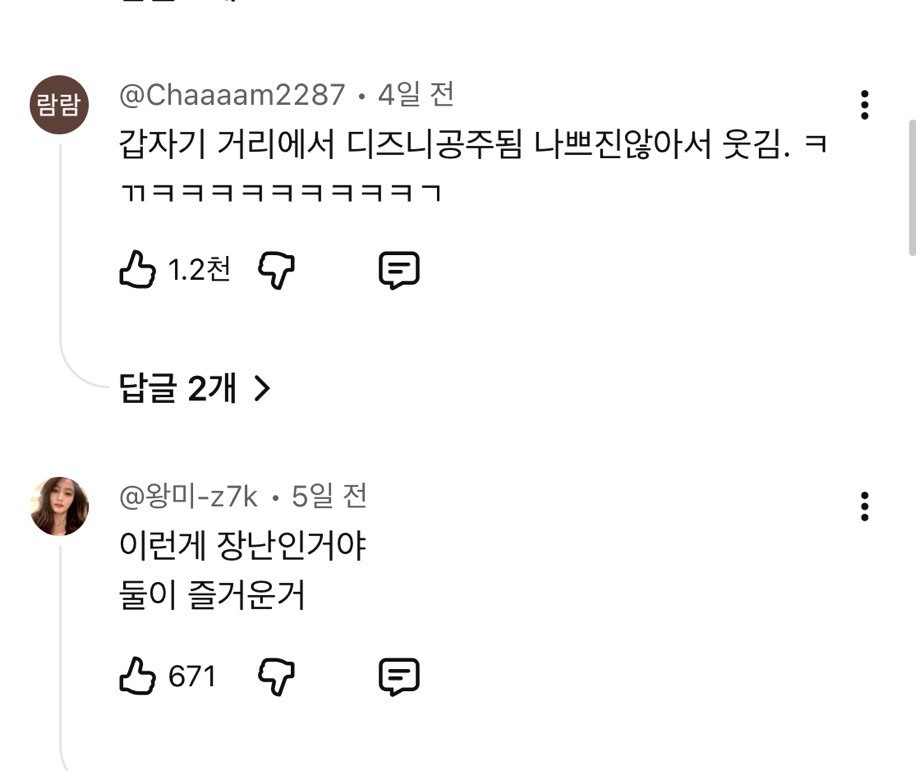Click the 5일 전 timestamp
Viewport: 916px width, 771px height.
[x=329, y=495]
